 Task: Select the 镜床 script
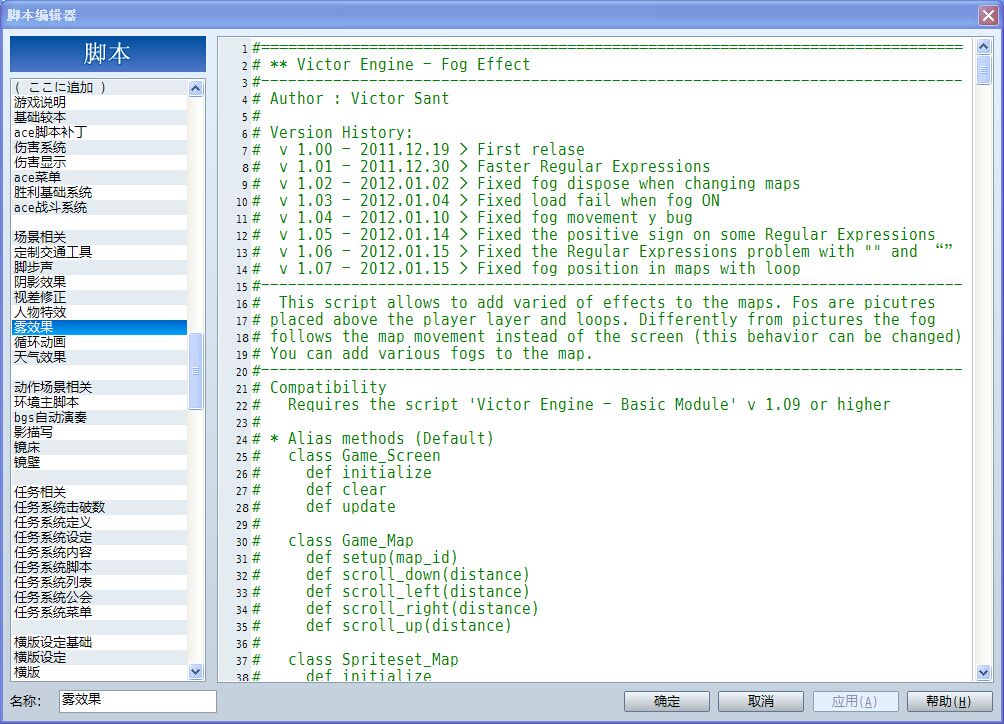(100, 447)
